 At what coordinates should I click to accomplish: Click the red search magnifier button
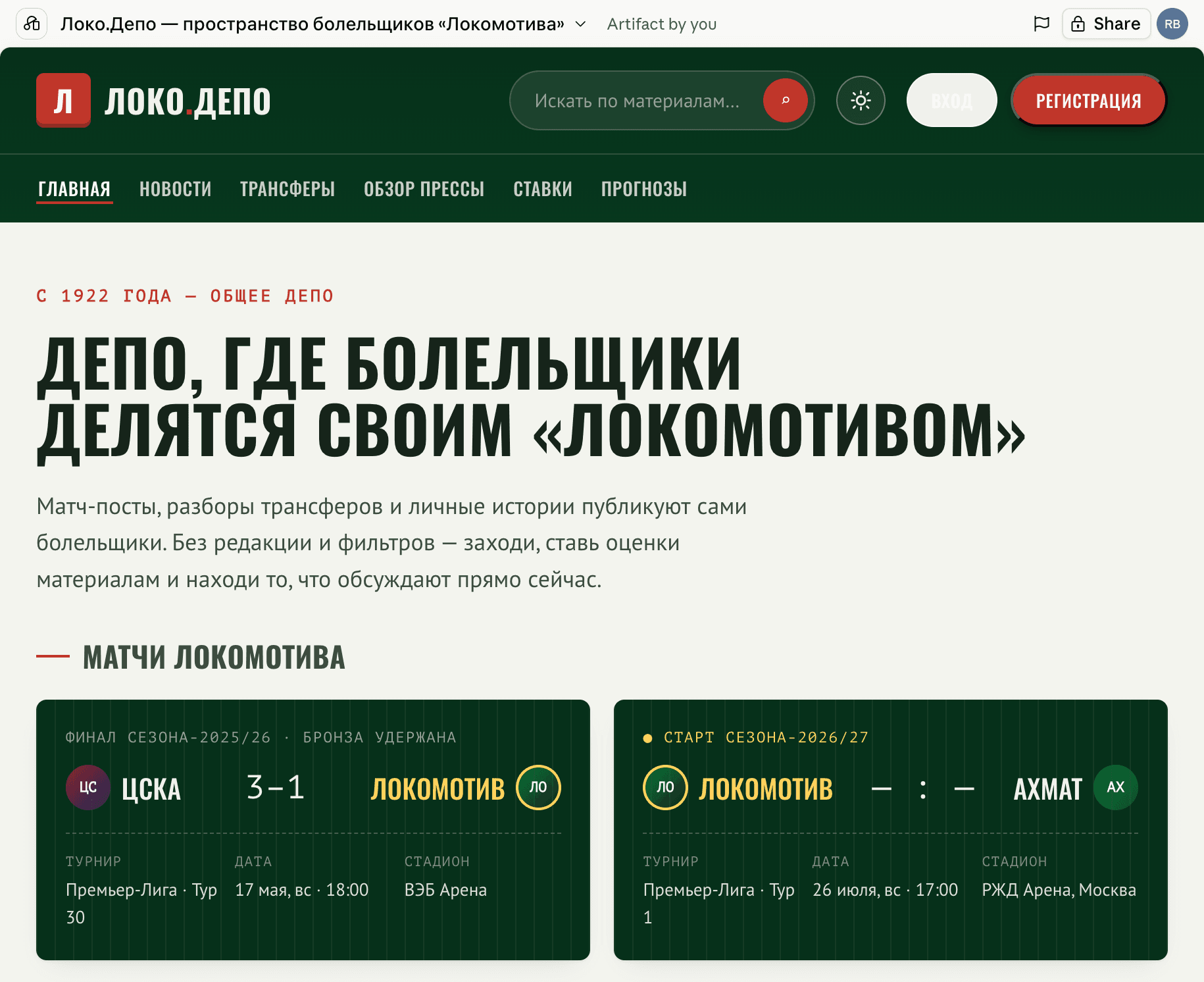tap(785, 101)
